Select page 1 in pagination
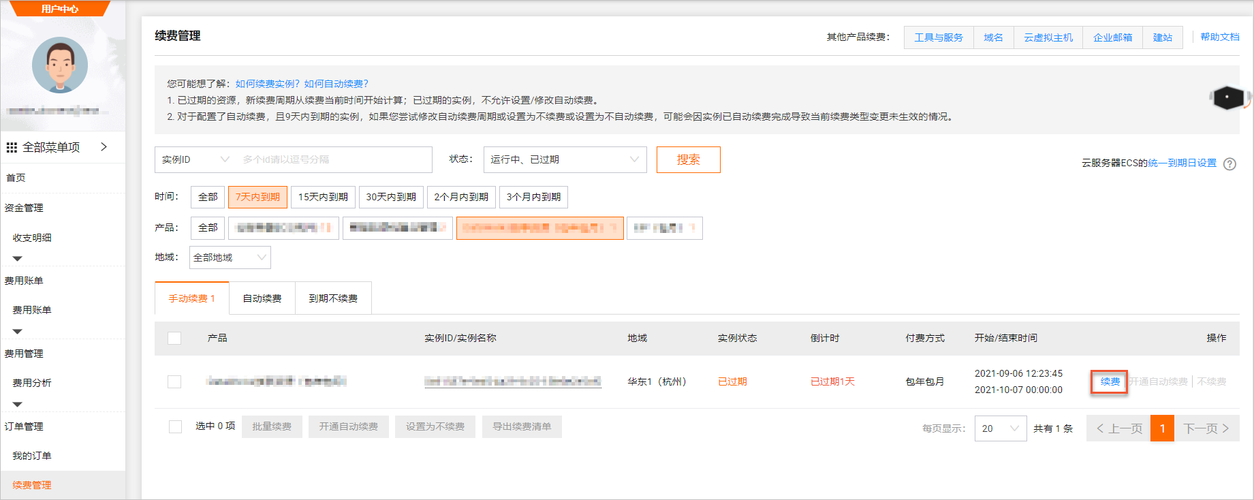The width and height of the screenshot is (1254, 500). pyautogui.click(x=1162, y=428)
